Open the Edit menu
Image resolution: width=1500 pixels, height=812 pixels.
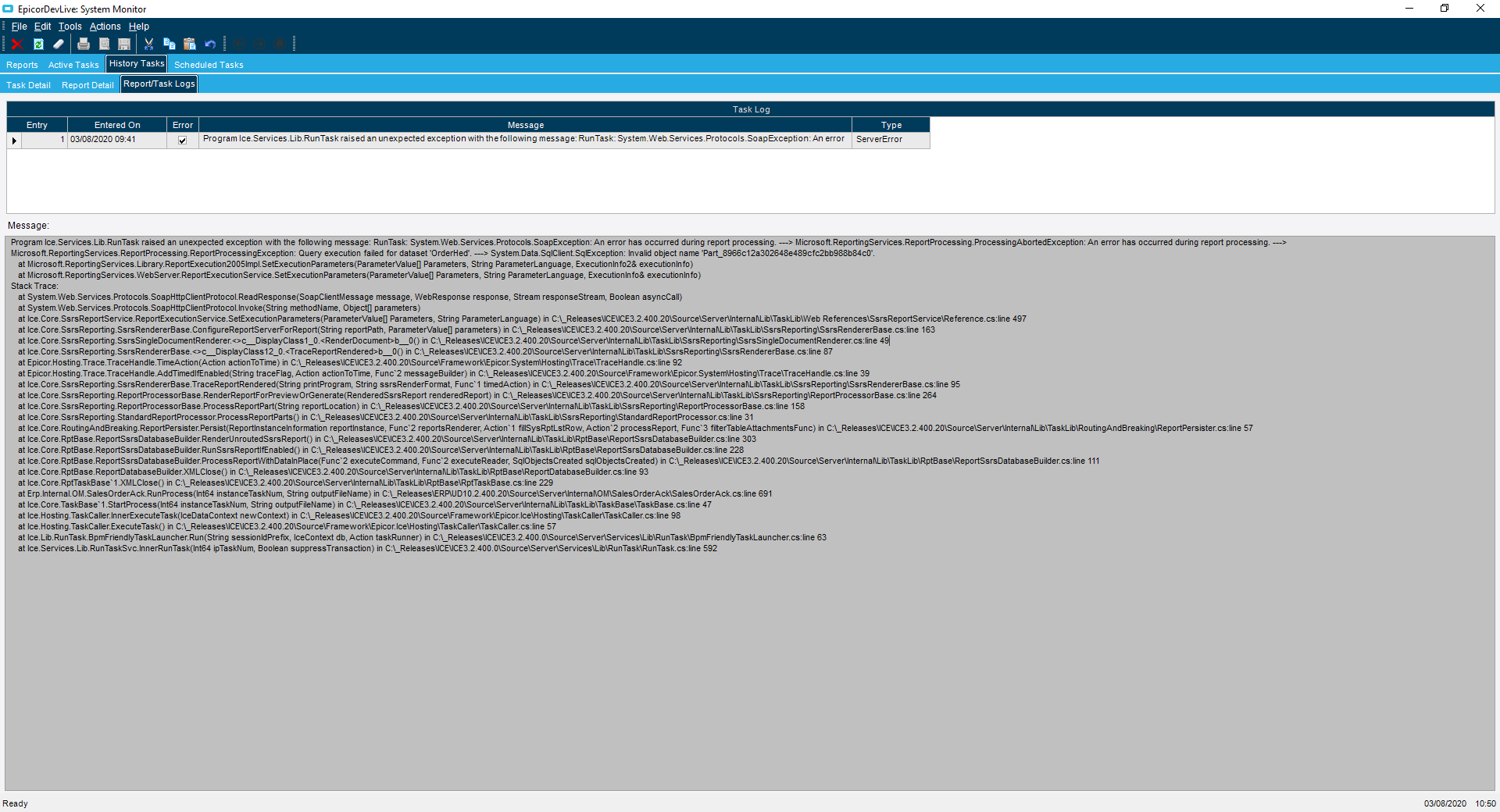tap(43, 27)
